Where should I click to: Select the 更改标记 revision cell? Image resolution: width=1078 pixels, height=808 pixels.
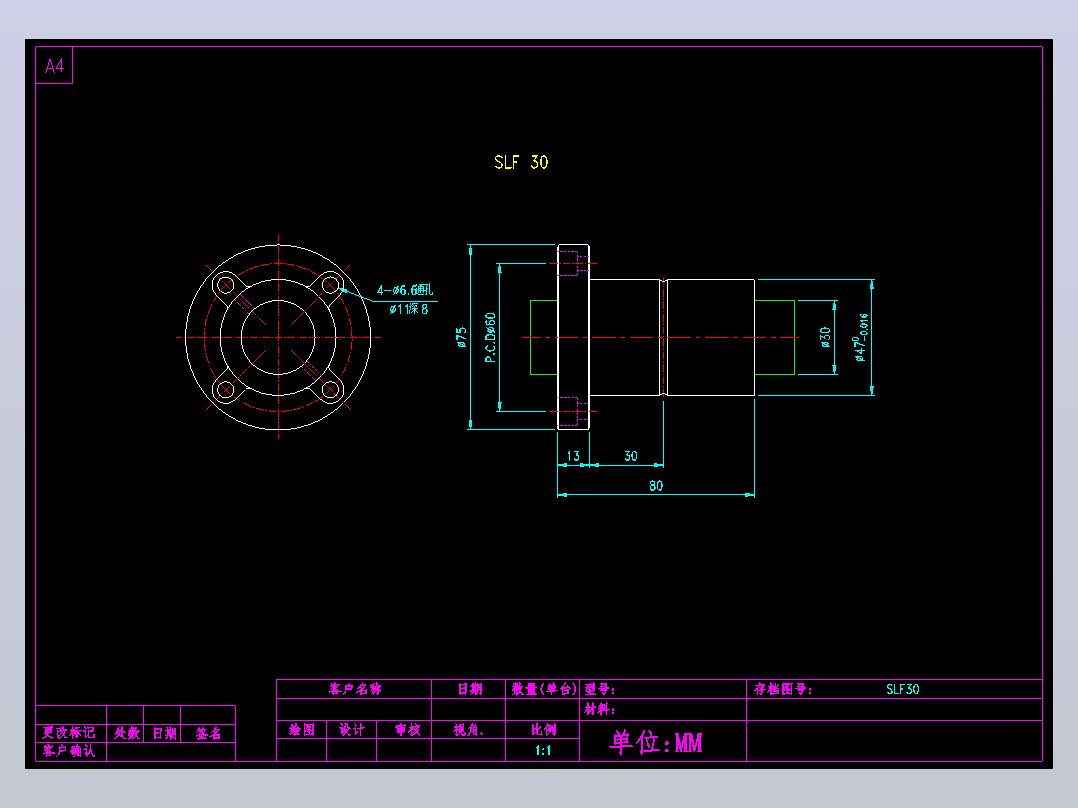pos(69,733)
